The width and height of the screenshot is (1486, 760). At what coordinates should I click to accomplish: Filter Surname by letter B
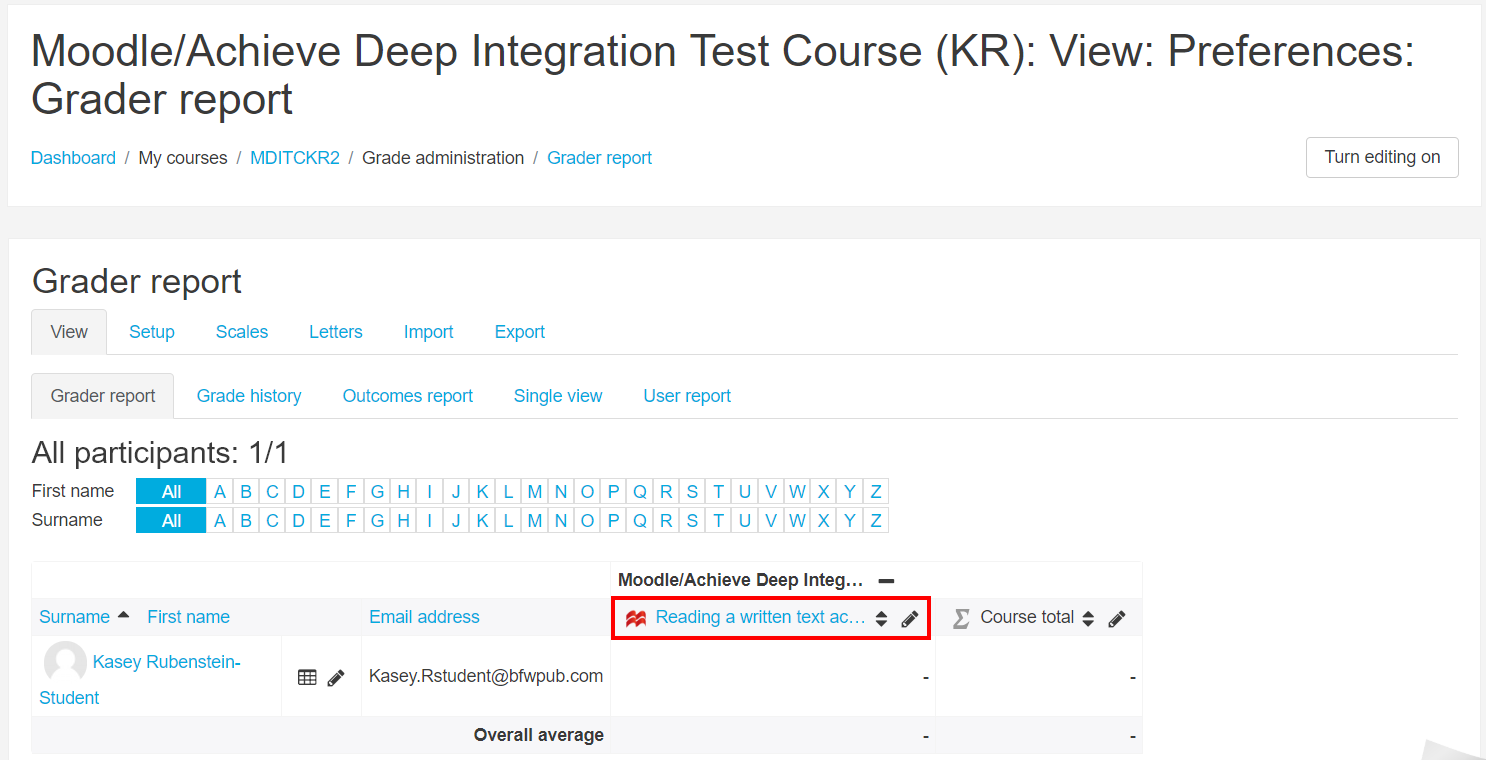[x=246, y=520]
